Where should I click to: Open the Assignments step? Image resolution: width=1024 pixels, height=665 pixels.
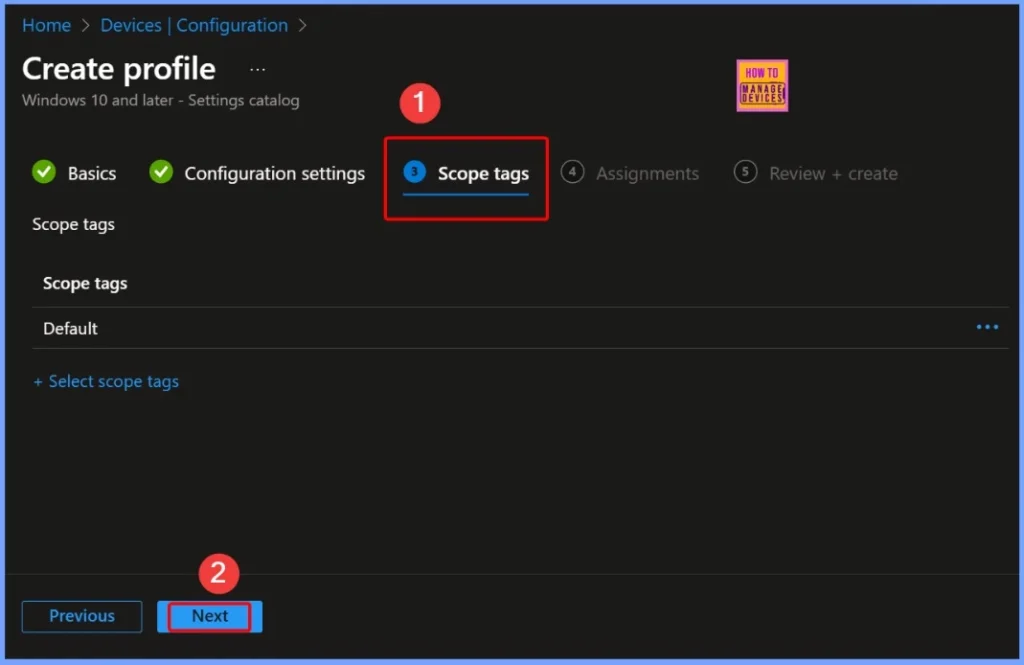647,174
